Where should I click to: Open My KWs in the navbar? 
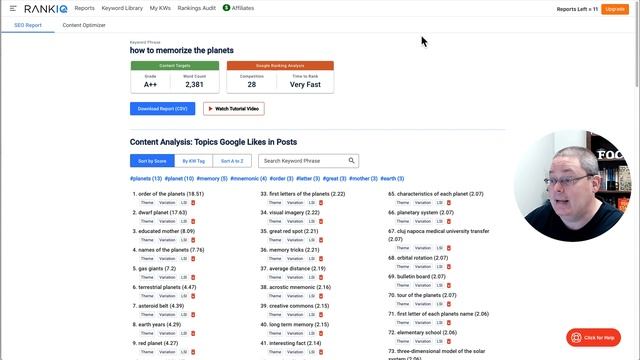click(160, 8)
